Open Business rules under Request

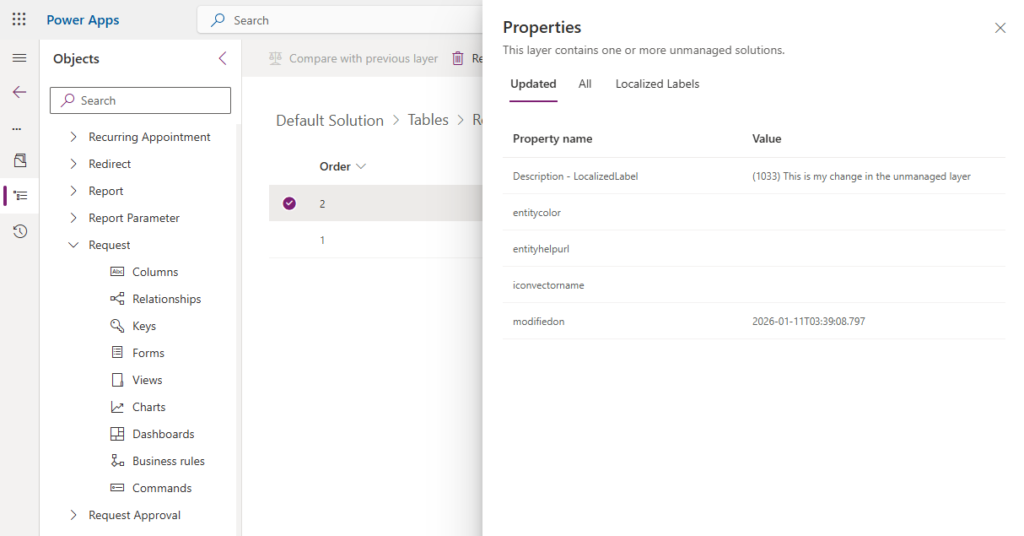coord(168,461)
